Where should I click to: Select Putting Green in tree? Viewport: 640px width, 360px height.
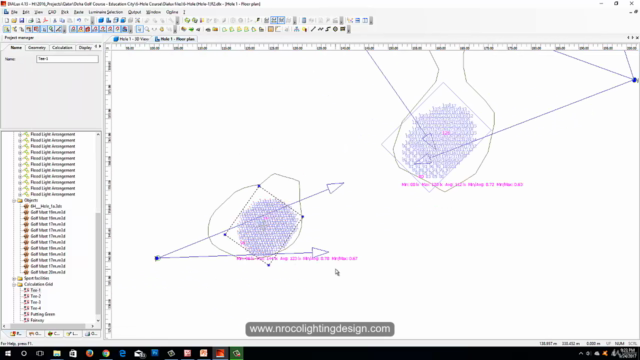click(42, 314)
